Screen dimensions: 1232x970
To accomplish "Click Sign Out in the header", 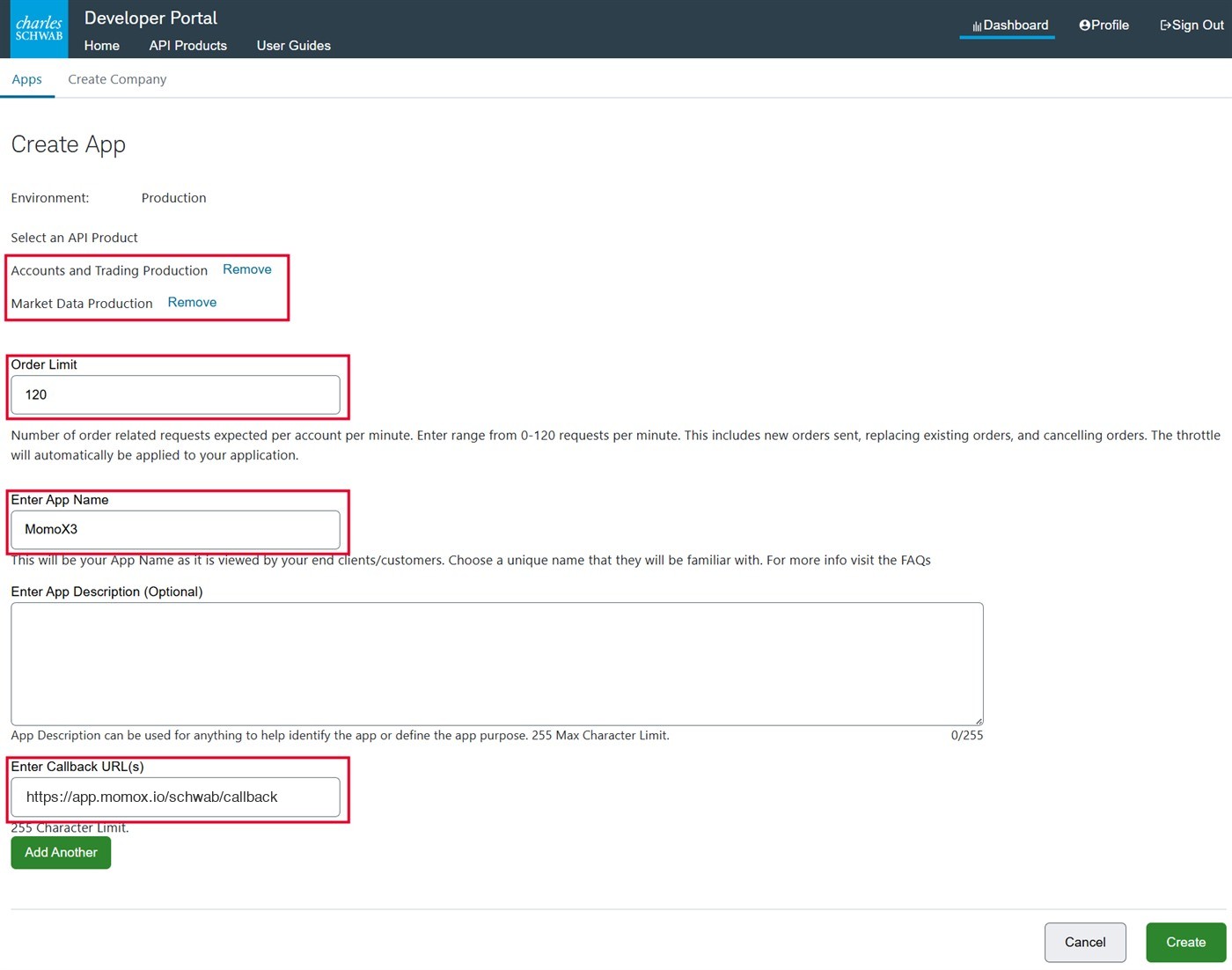I will point(1192,26).
